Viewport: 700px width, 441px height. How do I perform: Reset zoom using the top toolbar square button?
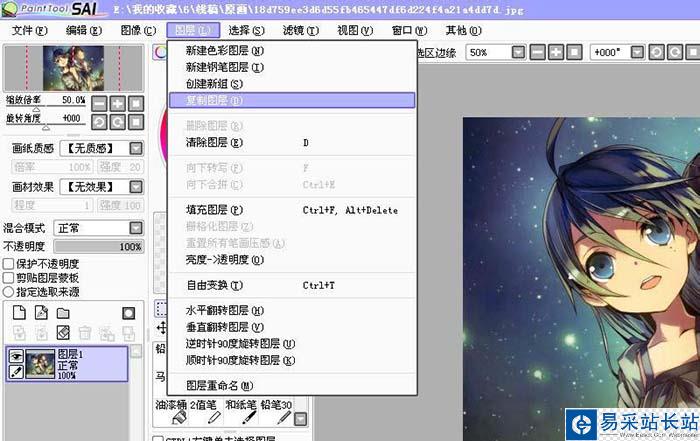(x=574, y=53)
